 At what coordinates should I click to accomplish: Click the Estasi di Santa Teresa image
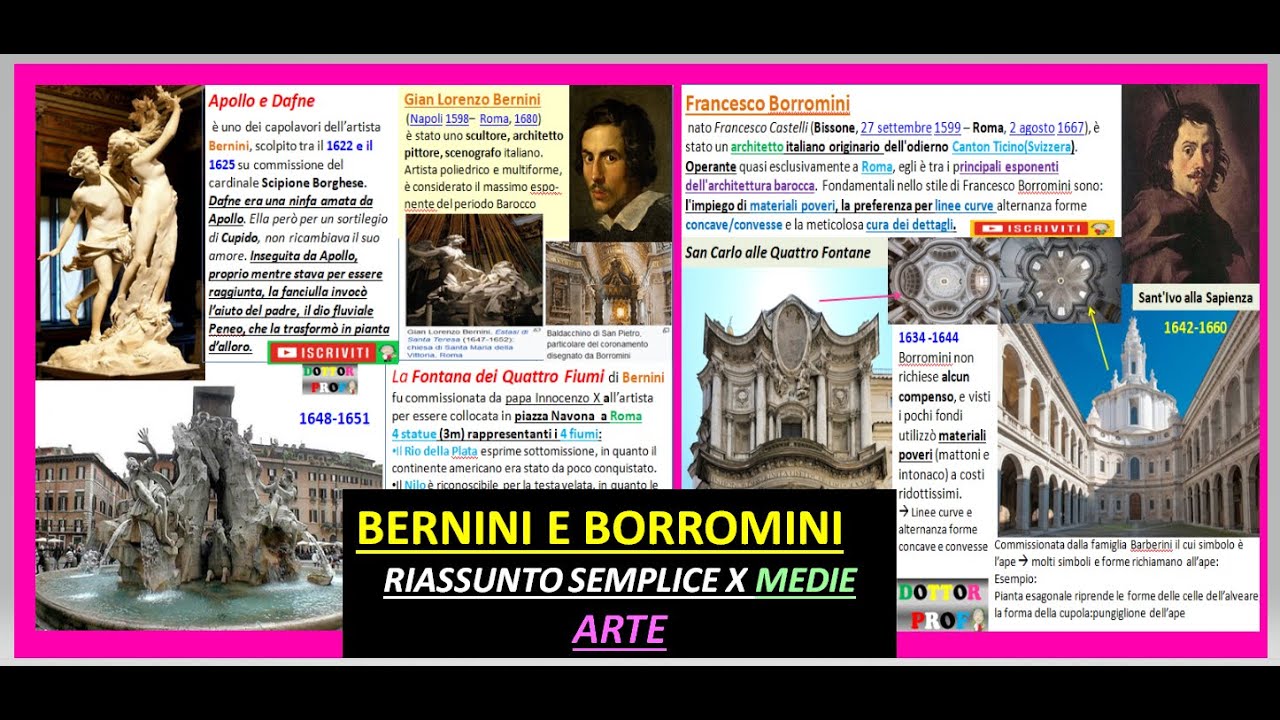pyautogui.click(x=474, y=270)
